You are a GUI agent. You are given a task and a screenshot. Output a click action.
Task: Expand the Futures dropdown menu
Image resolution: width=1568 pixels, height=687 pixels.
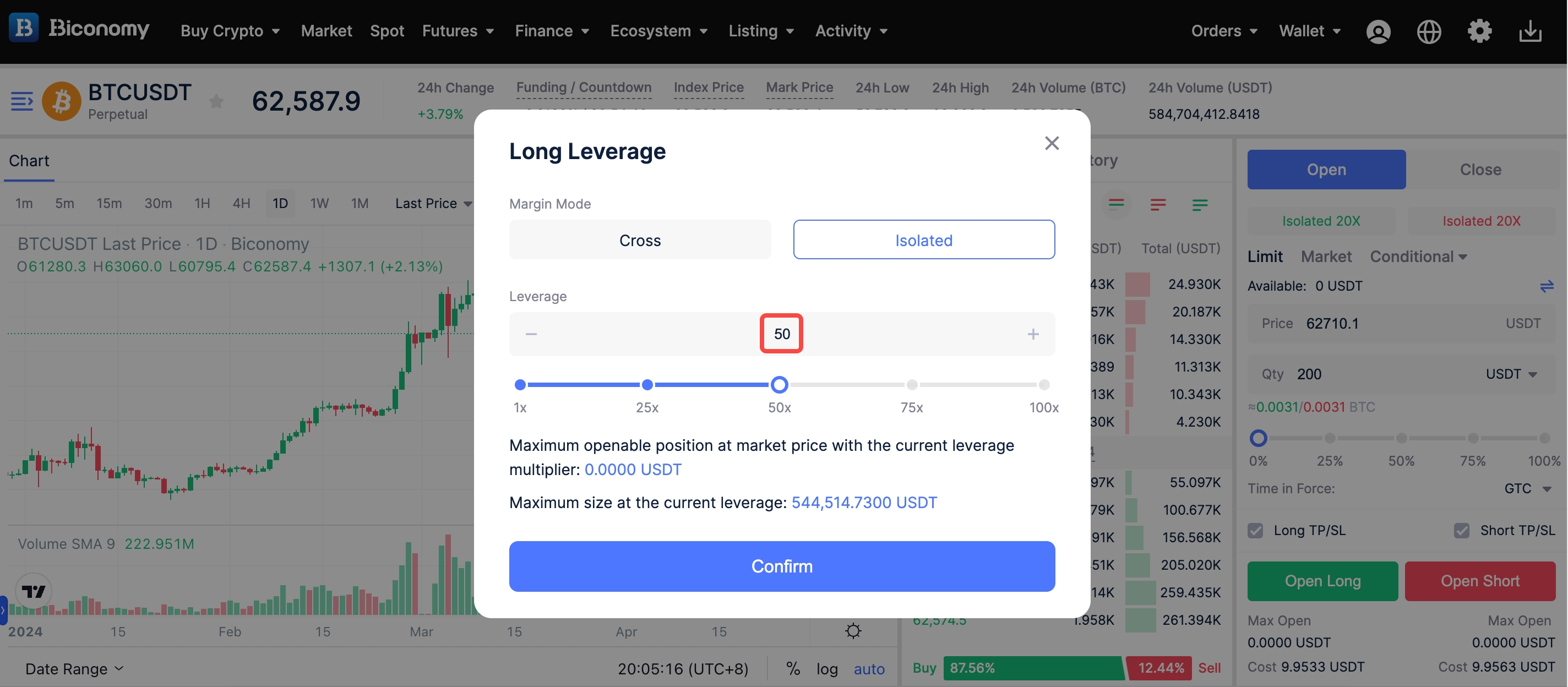point(458,30)
